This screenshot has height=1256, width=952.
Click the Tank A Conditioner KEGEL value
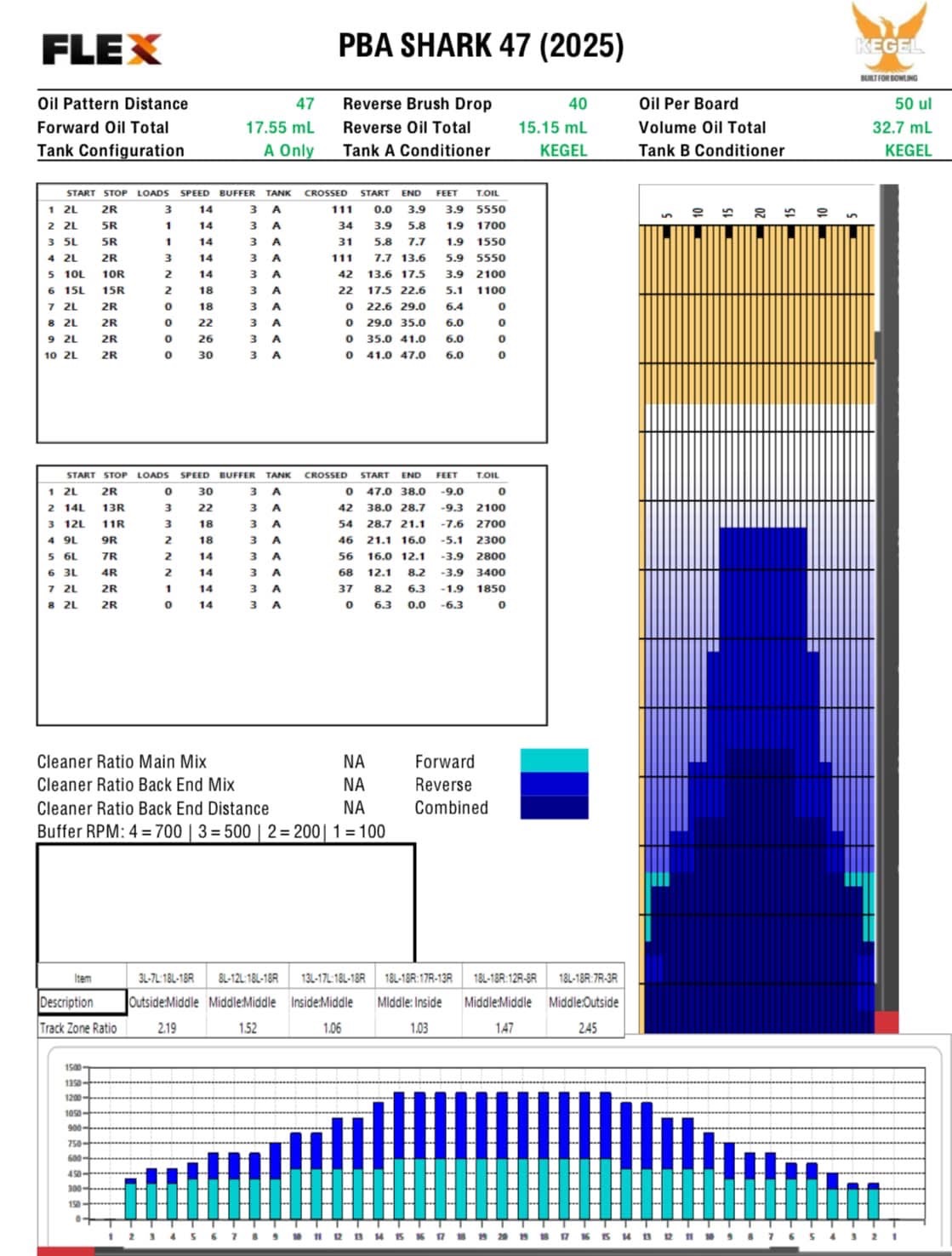[x=563, y=151]
